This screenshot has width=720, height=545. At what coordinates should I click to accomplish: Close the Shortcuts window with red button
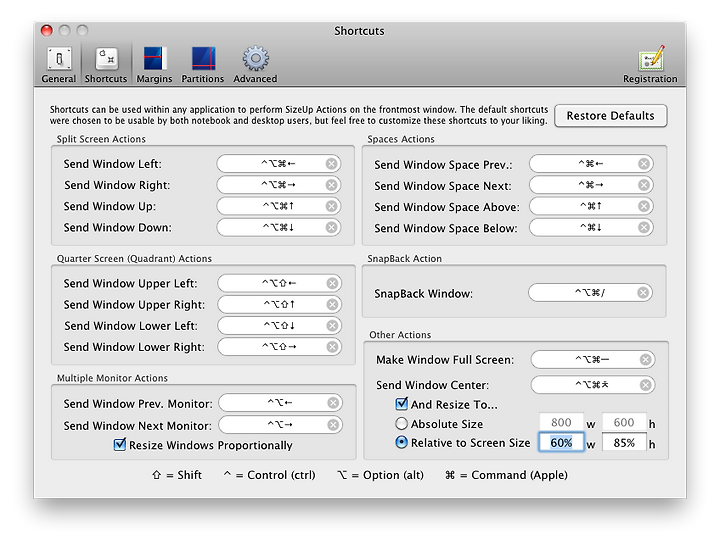46,30
